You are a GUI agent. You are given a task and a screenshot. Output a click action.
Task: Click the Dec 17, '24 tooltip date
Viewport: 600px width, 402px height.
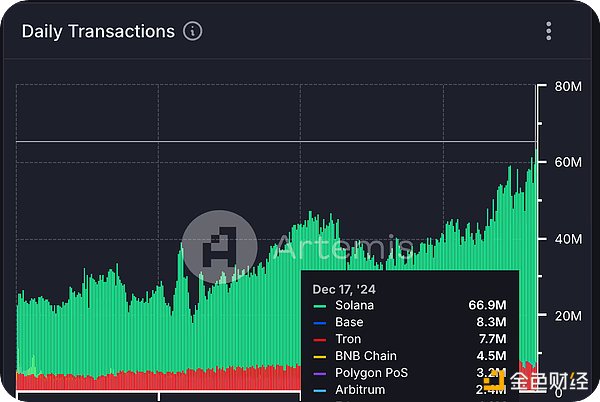click(343, 288)
